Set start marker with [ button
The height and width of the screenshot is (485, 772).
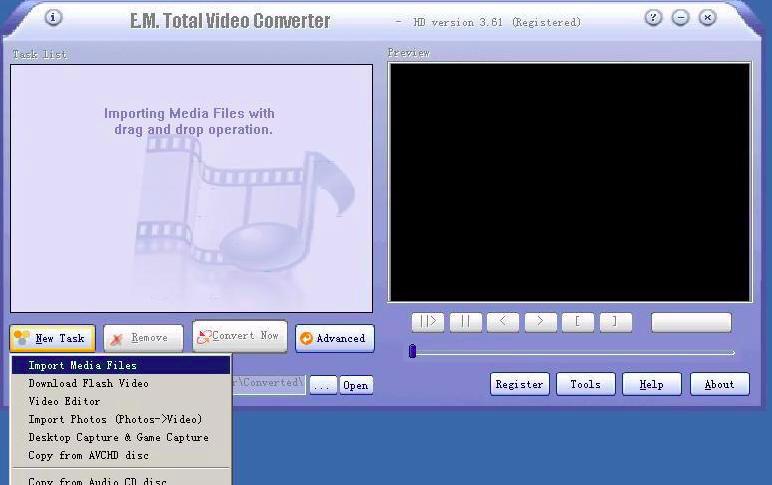point(578,322)
